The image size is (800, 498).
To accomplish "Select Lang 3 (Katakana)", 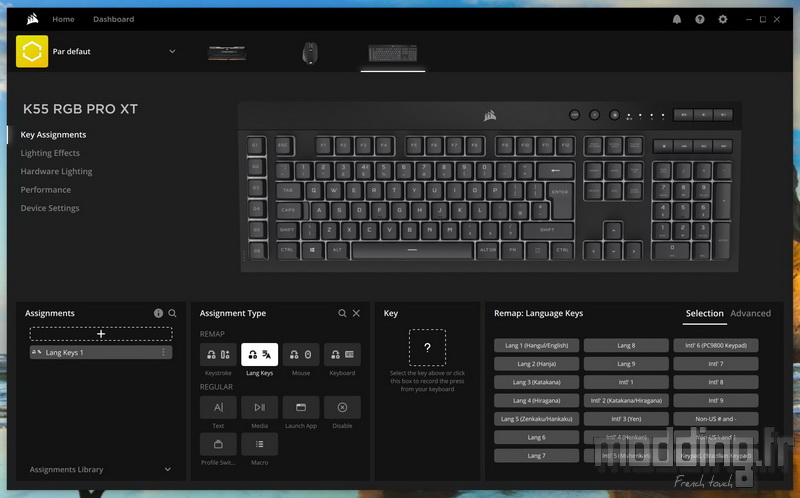I will [536, 382].
